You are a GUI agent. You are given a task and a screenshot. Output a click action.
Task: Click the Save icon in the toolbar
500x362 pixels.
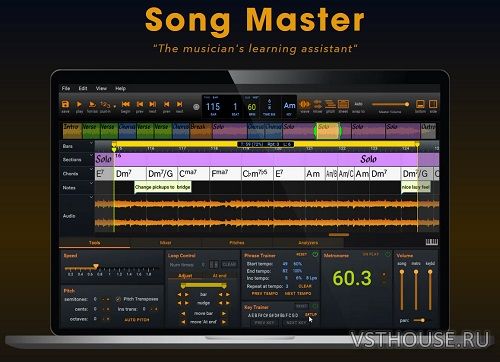tap(65, 104)
